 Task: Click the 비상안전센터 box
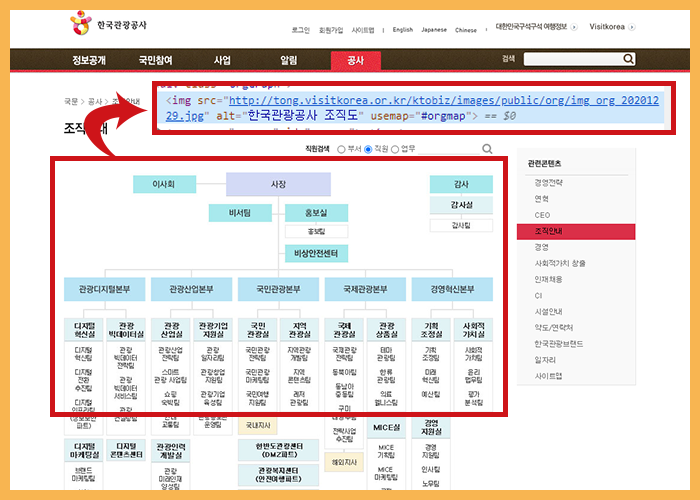(x=317, y=254)
